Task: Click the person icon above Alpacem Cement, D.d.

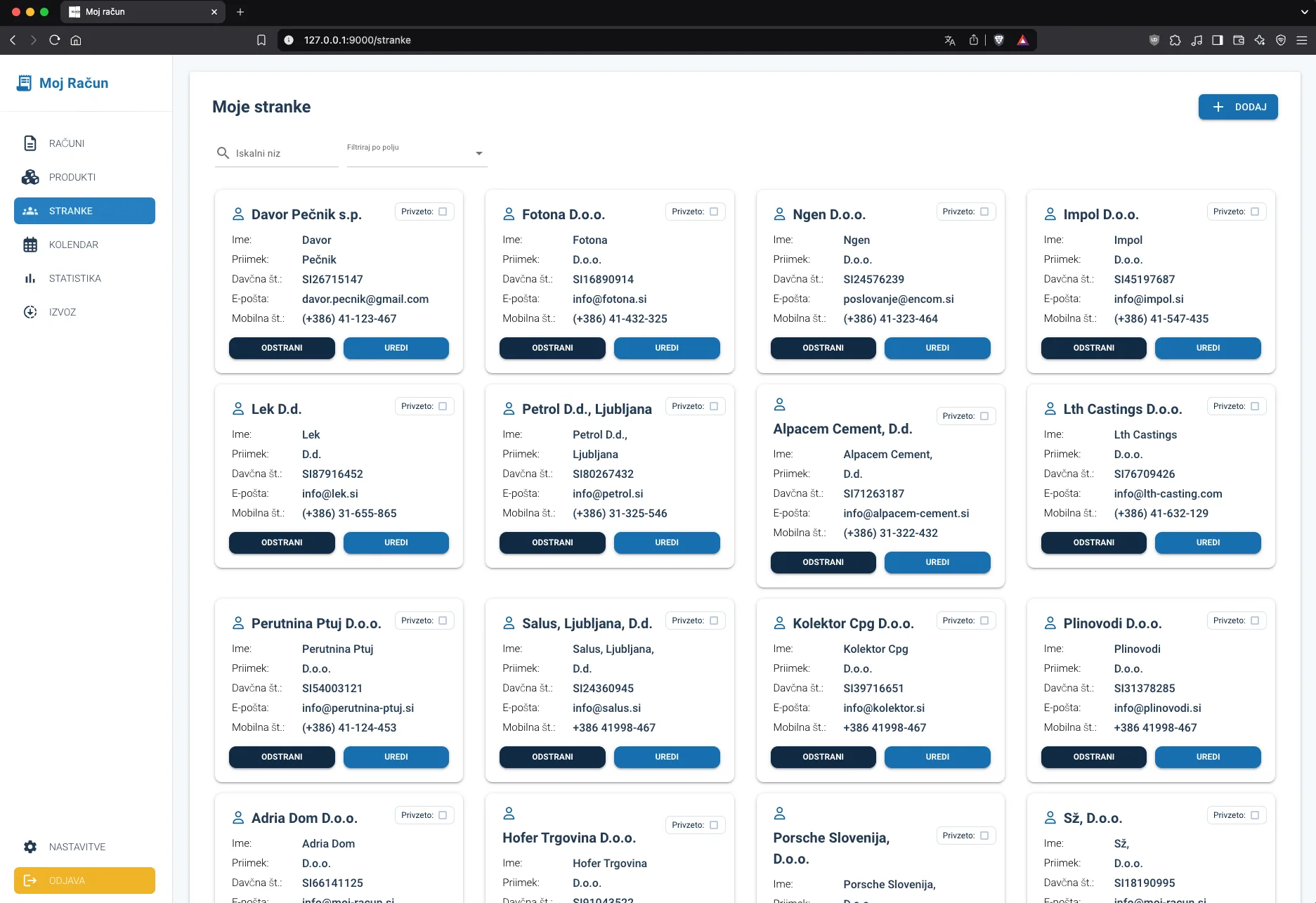Action: tap(779, 404)
